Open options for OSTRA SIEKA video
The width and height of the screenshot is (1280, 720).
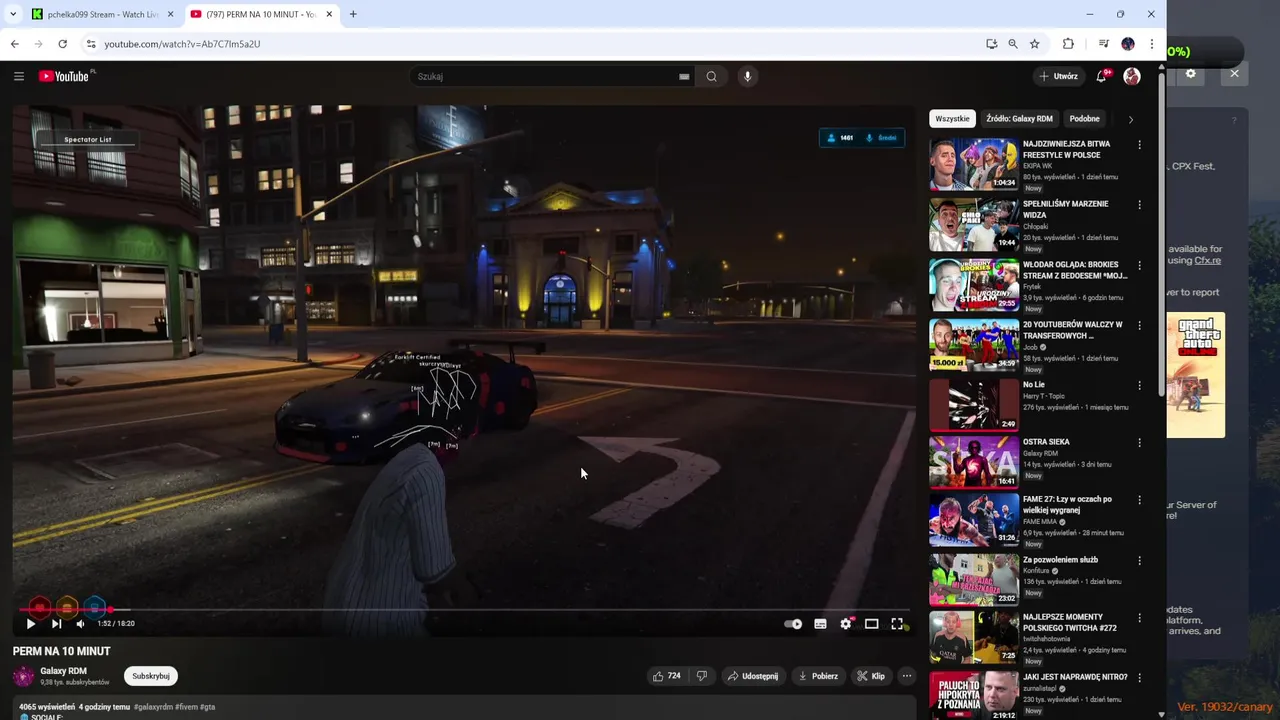click(1139, 442)
